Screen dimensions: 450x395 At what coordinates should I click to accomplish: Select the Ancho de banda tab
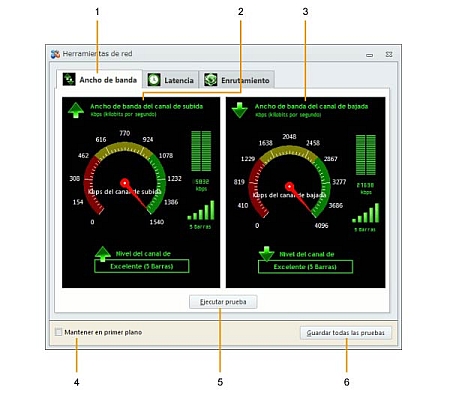99,79
